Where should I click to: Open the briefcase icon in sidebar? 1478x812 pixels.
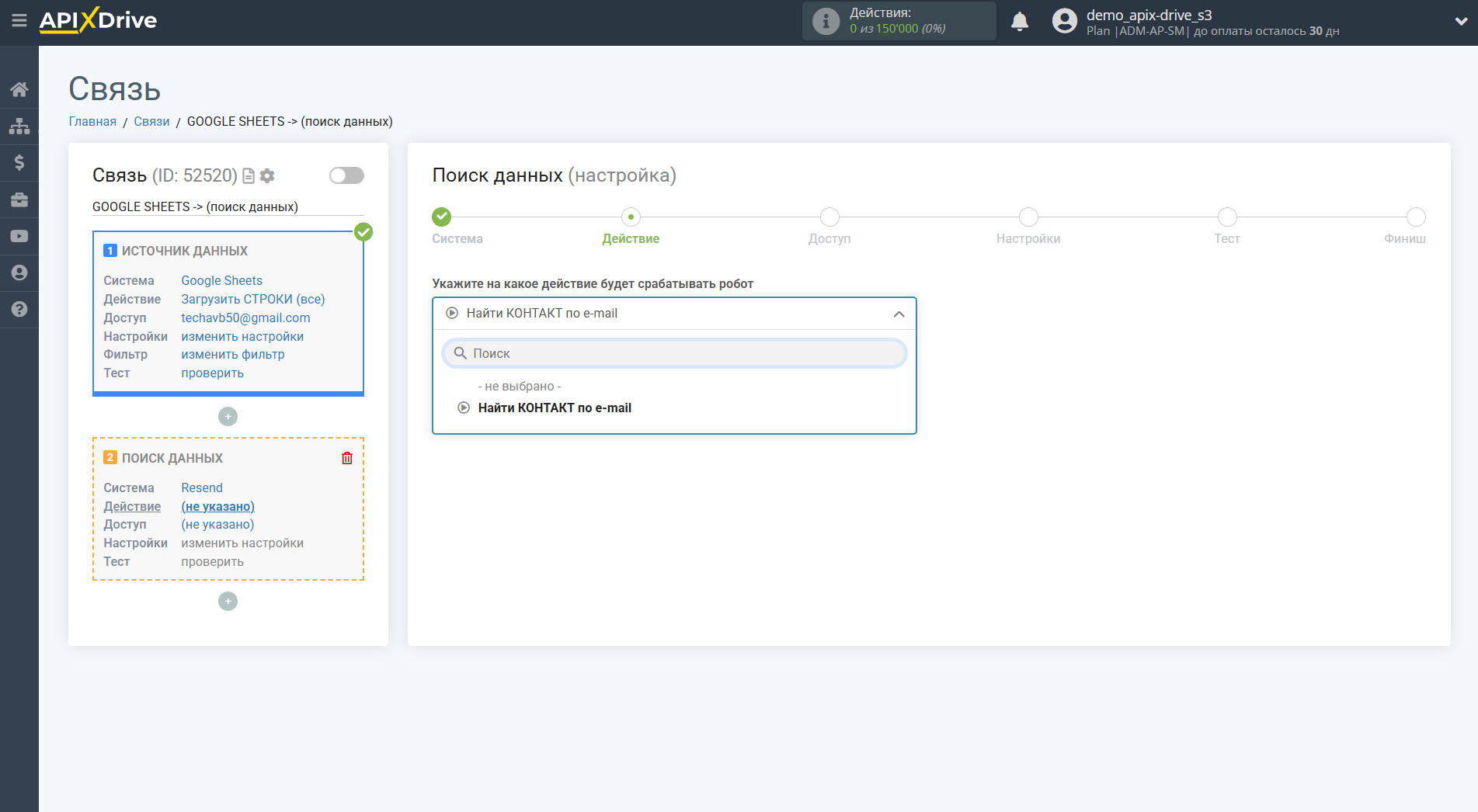[19, 200]
